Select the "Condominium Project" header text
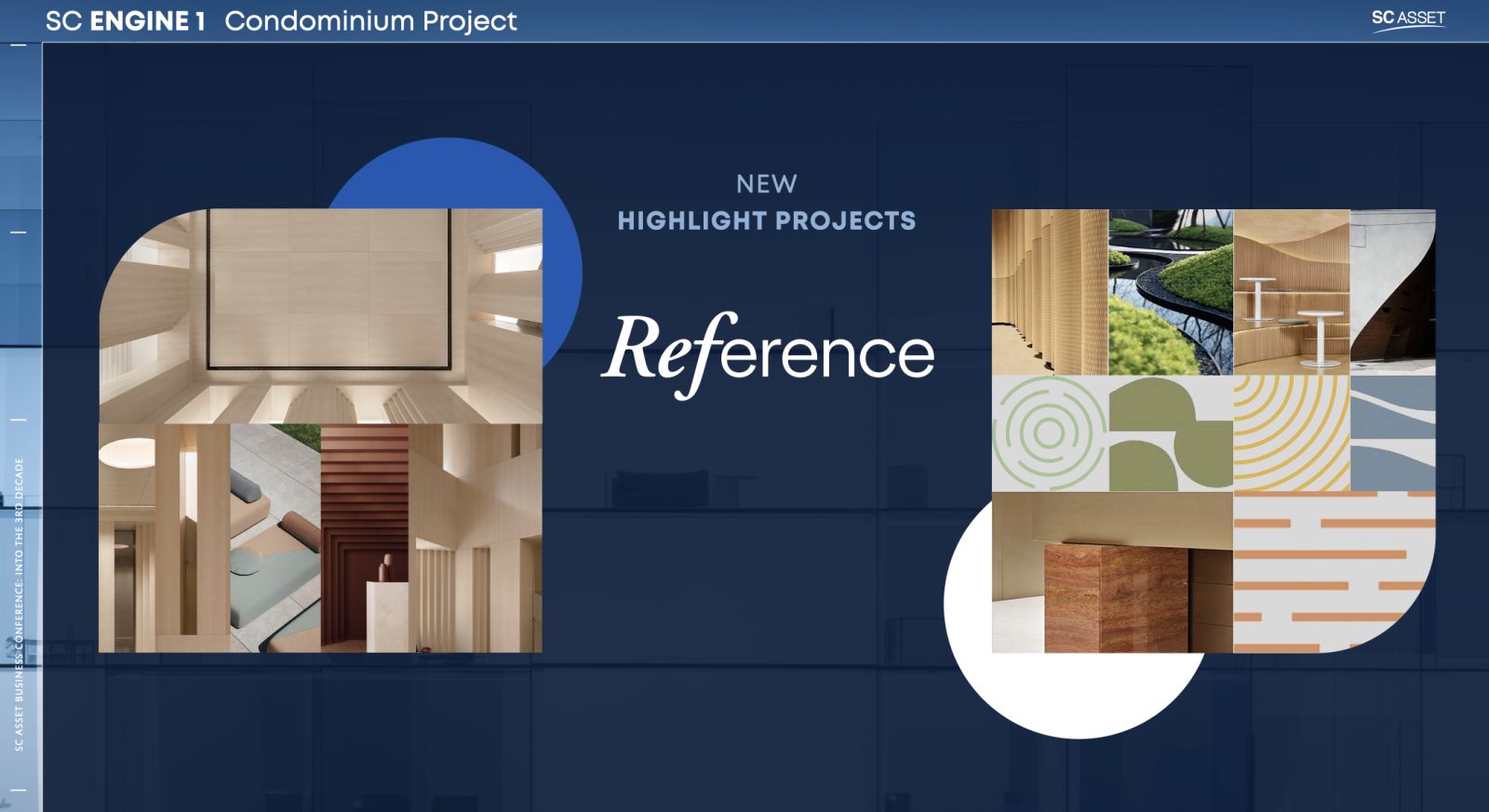Image resolution: width=1489 pixels, height=812 pixels. [x=370, y=21]
